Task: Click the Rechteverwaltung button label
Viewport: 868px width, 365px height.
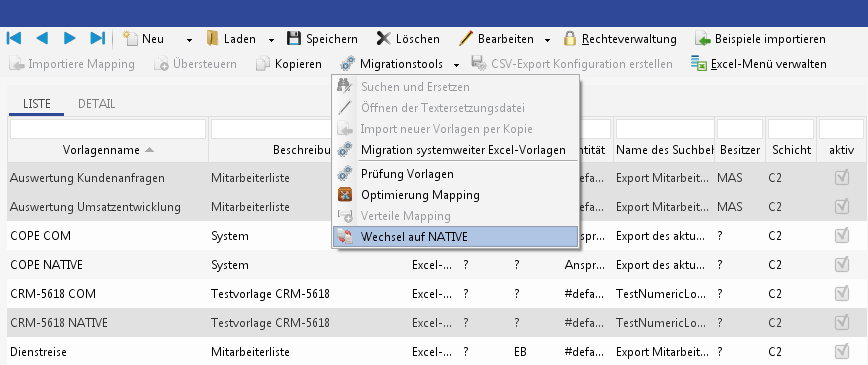Action: [x=629, y=39]
